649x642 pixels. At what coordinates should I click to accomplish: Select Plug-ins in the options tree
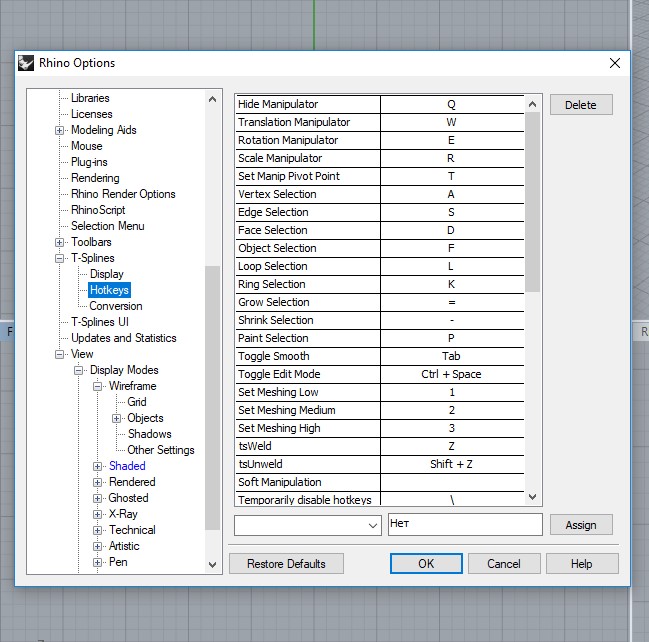[x=89, y=162]
